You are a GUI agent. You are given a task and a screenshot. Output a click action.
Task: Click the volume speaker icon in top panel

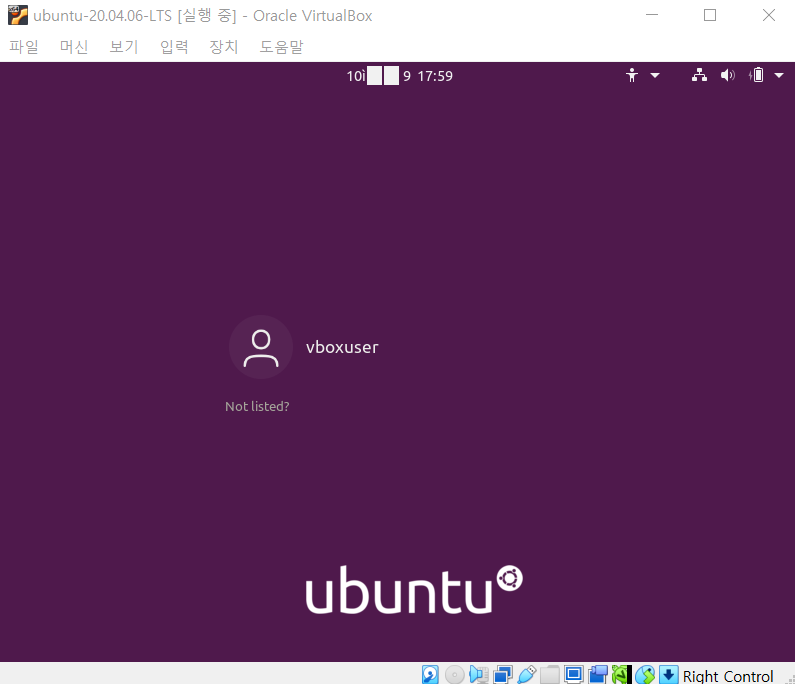coord(728,76)
